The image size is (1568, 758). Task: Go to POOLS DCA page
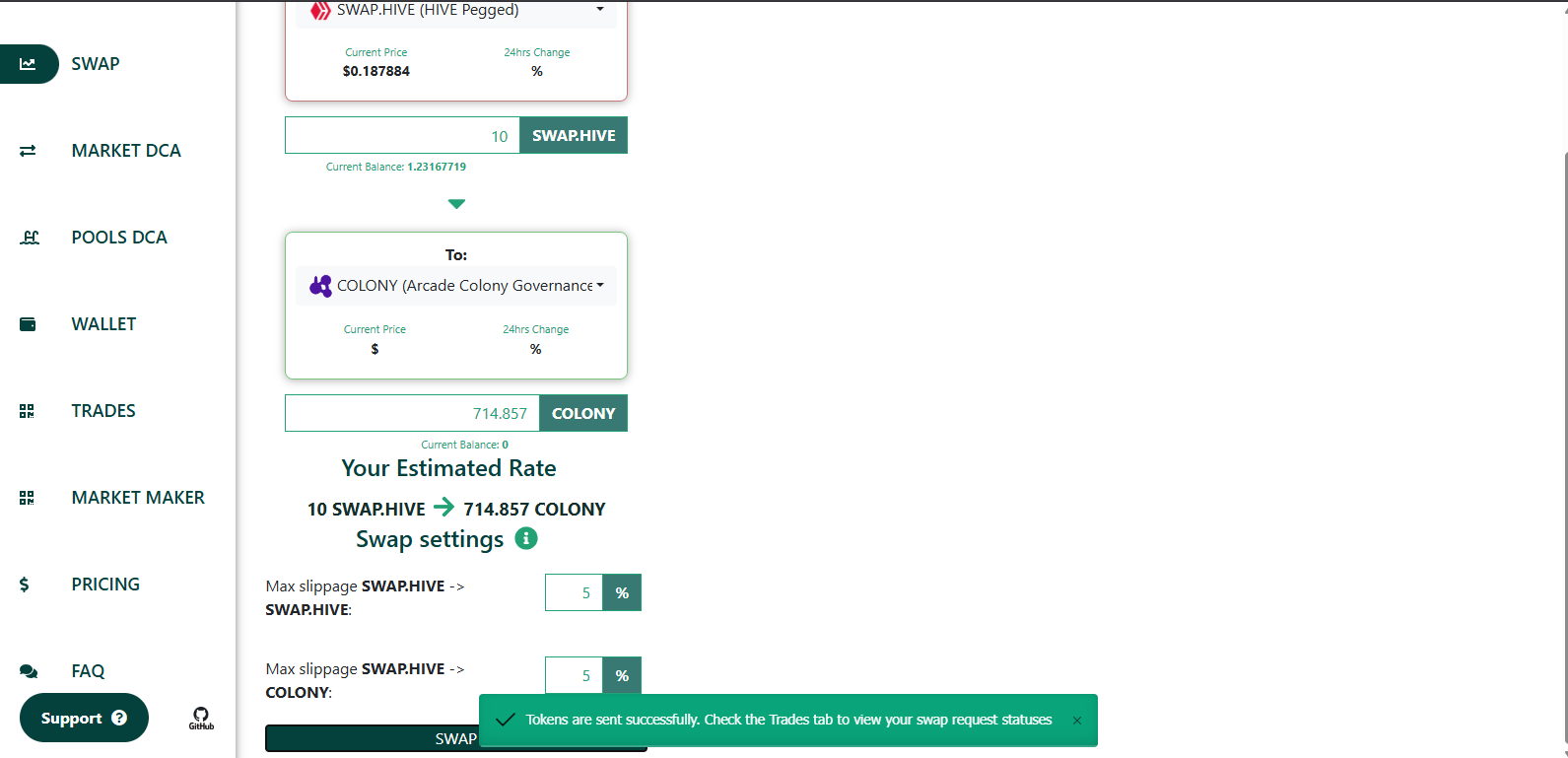point(119,238)
